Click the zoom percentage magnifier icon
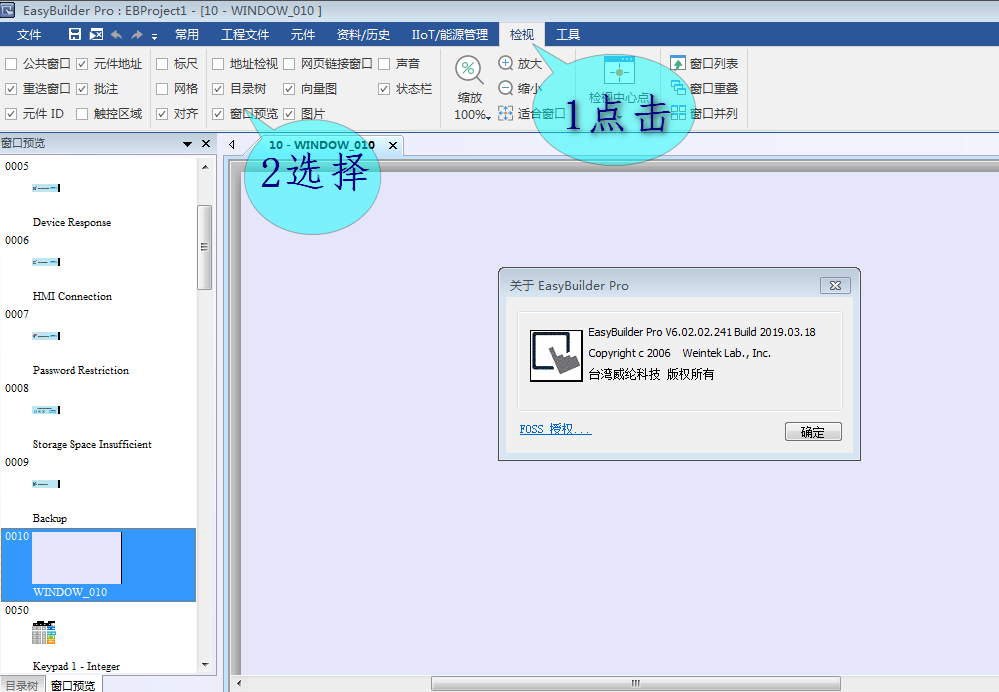999x692 pixels. pos(469,70)
